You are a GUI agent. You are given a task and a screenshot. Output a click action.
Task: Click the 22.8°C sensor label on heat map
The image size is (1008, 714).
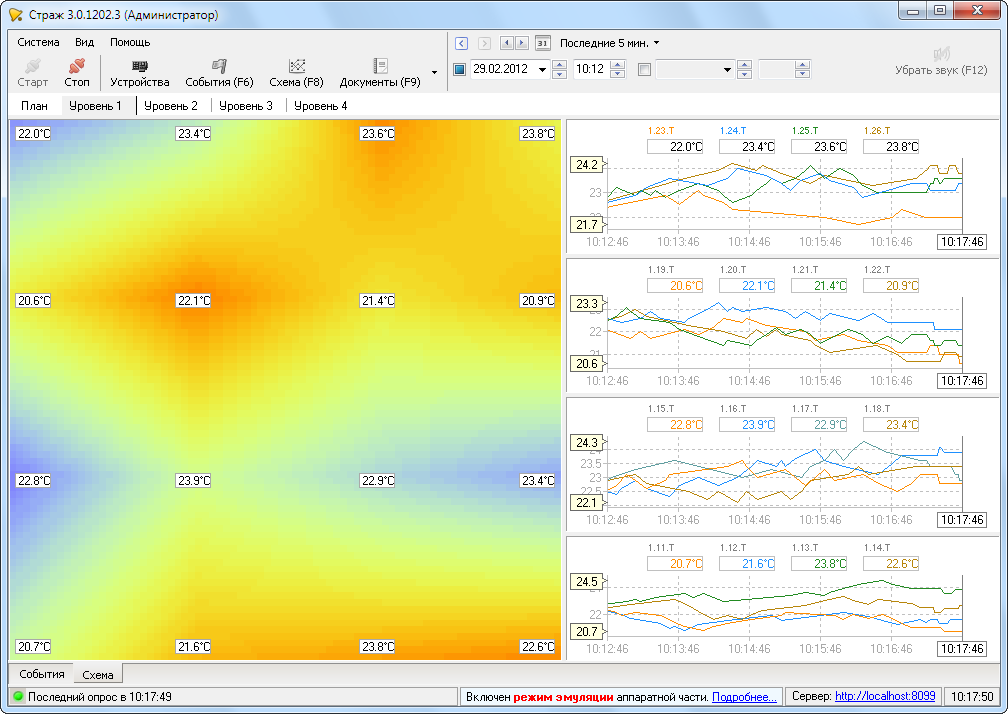click(33, 481)
